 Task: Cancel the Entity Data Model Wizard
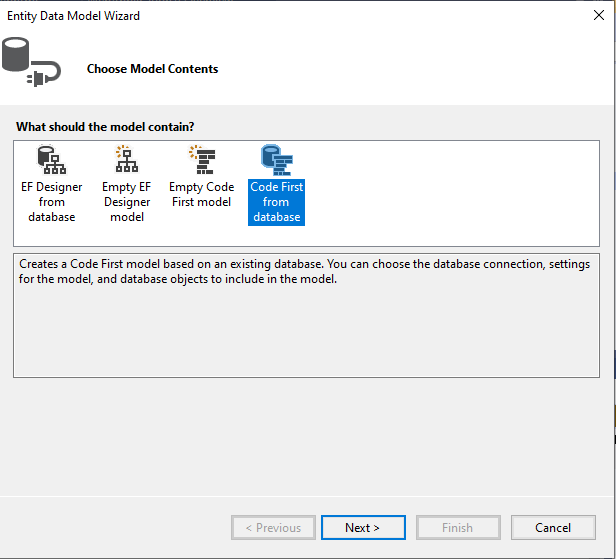(553, 527)
